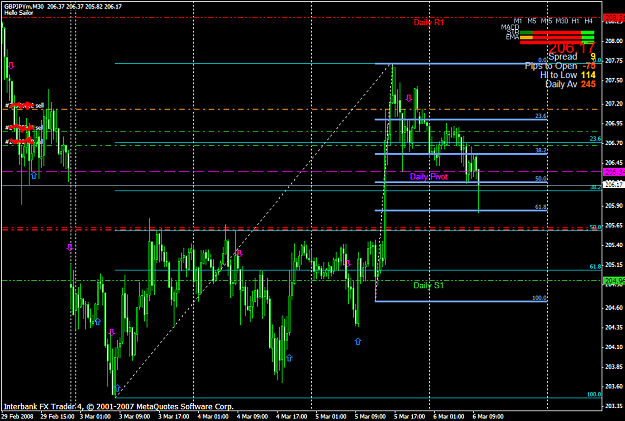Click the white 206.17 current price tag
The width and height of the screenshot is (625, 421).
coord(614,184)
